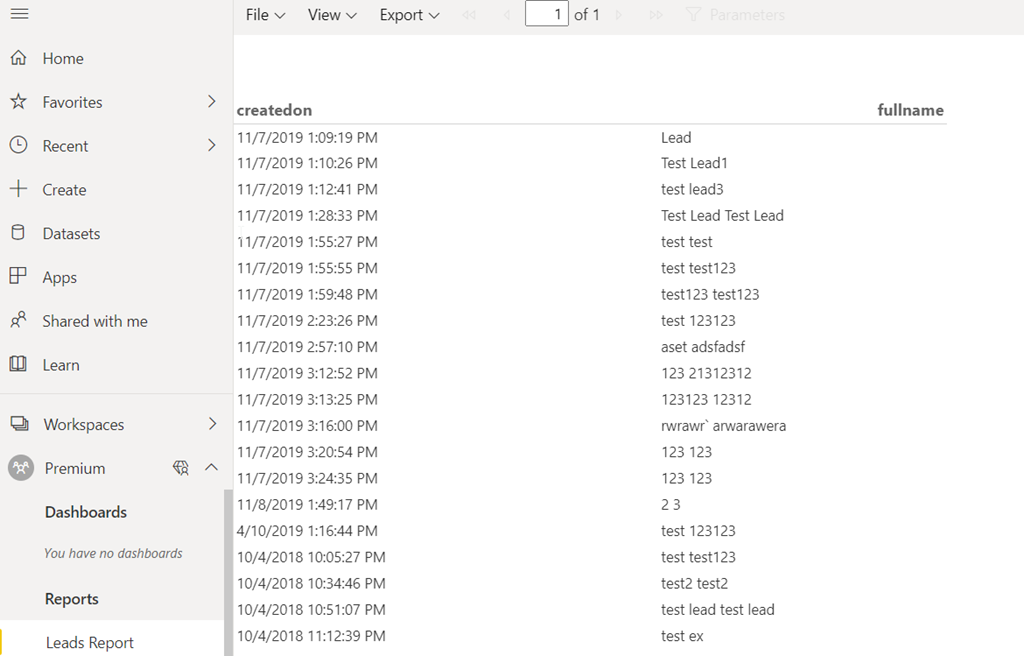Collapse the Premium workspace section
Viewport: 1024px width, 656px height.
pos(211,468)
